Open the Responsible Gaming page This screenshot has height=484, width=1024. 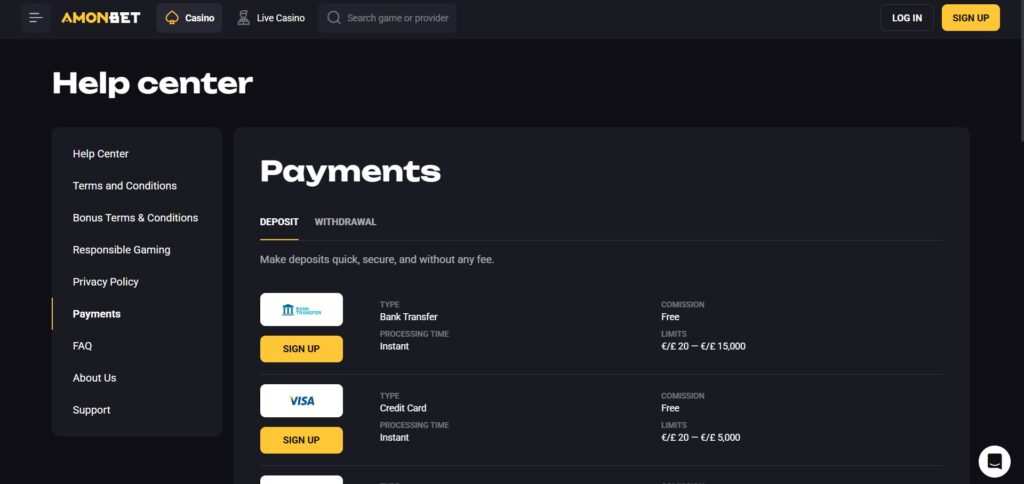[121, 250]
